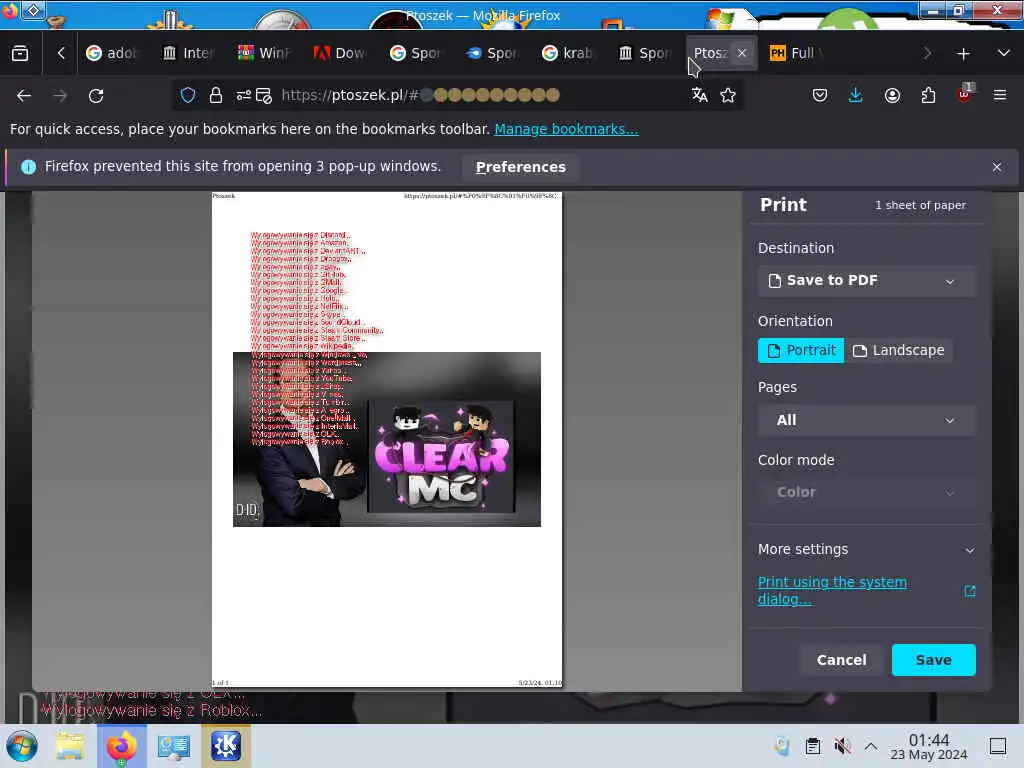Open the Firefox application menu

[x=1000, y=95]
